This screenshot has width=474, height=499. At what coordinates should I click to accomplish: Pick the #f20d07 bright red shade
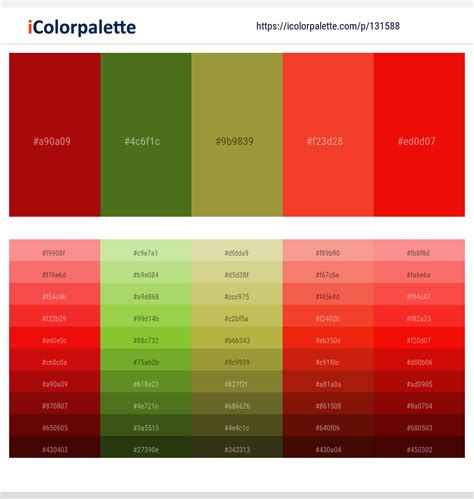tap(419, 338)
